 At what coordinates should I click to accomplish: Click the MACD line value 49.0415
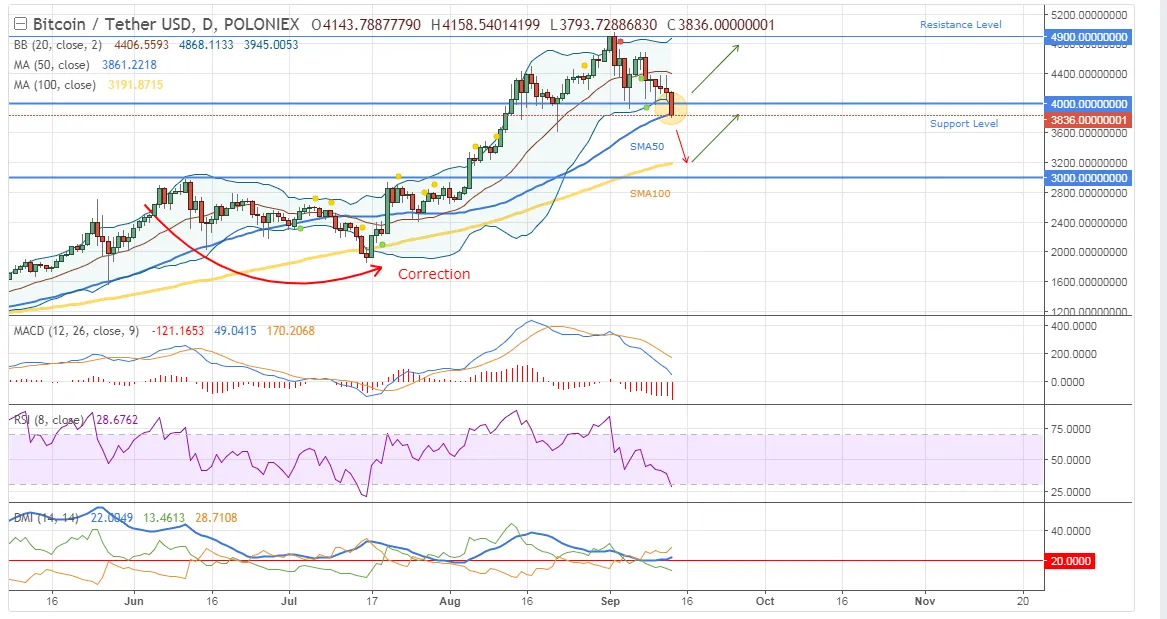(x=235, y=330)
